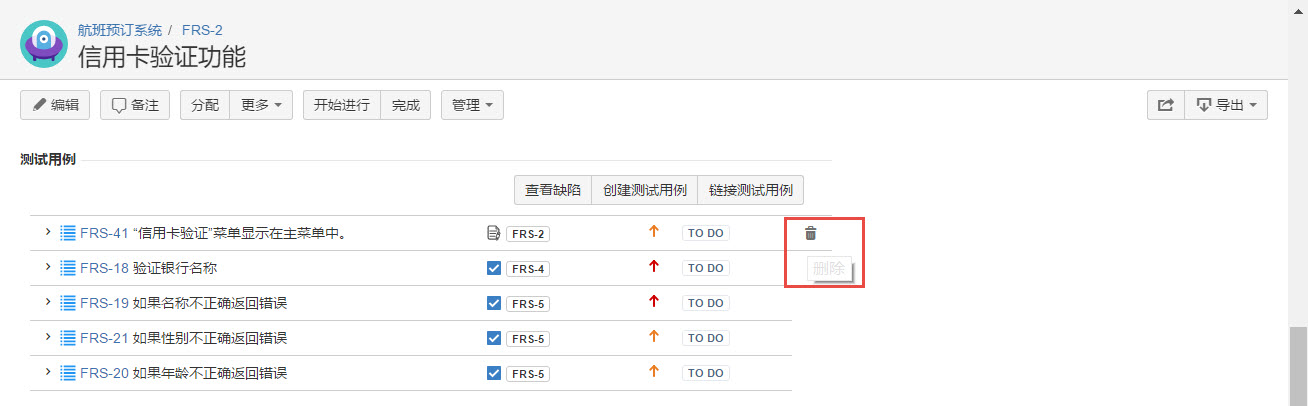Click orange priority arrow in FRS-41 row
1308x406 pixels.
pyautogui.click(x=654, y=232)
